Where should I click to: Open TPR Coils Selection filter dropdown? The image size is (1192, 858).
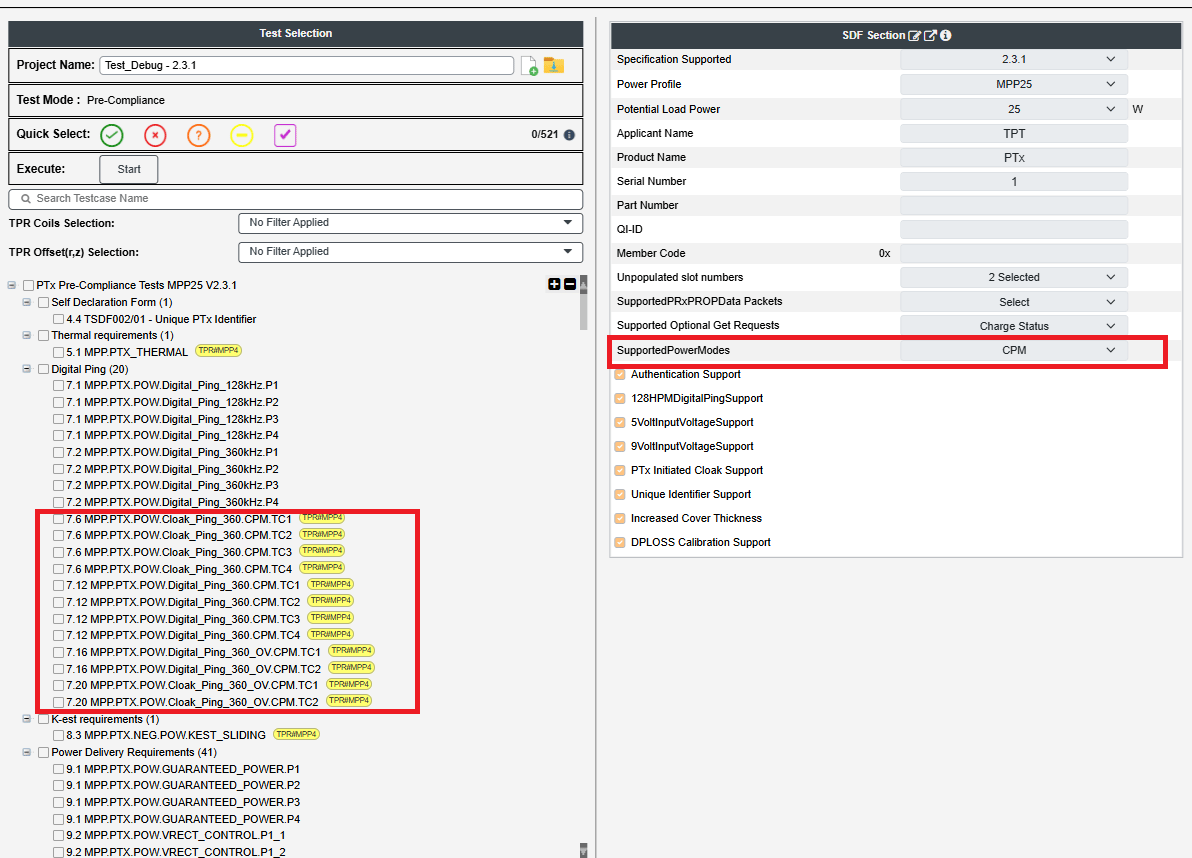411,223
